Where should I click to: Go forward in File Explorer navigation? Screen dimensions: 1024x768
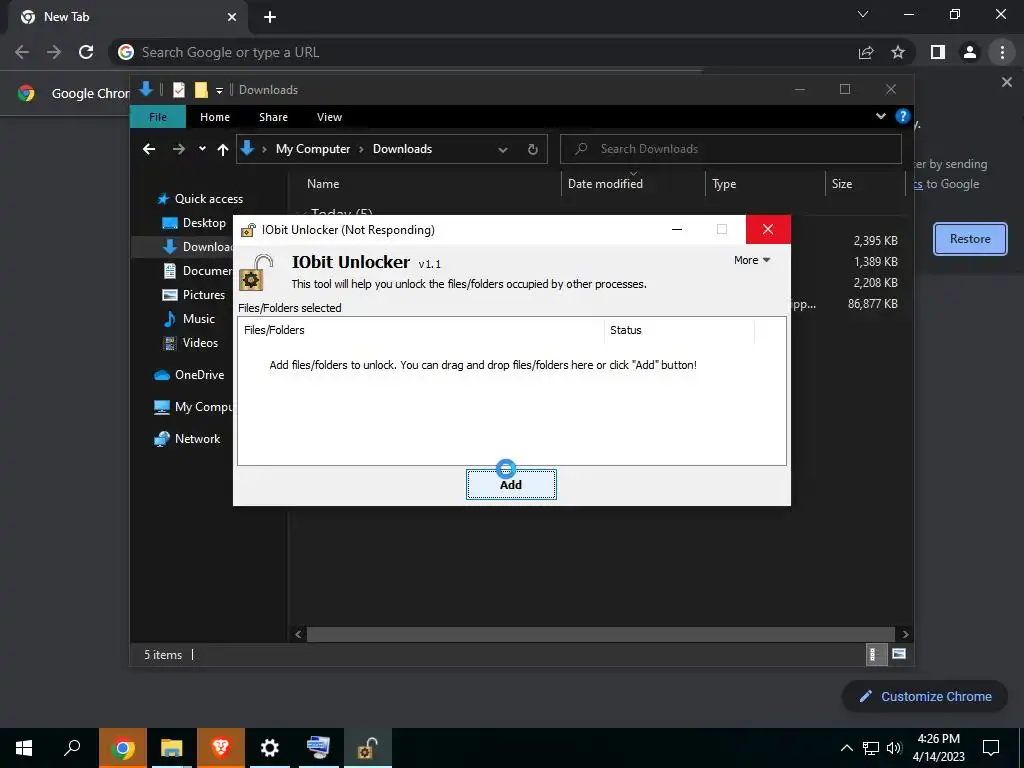178,150
